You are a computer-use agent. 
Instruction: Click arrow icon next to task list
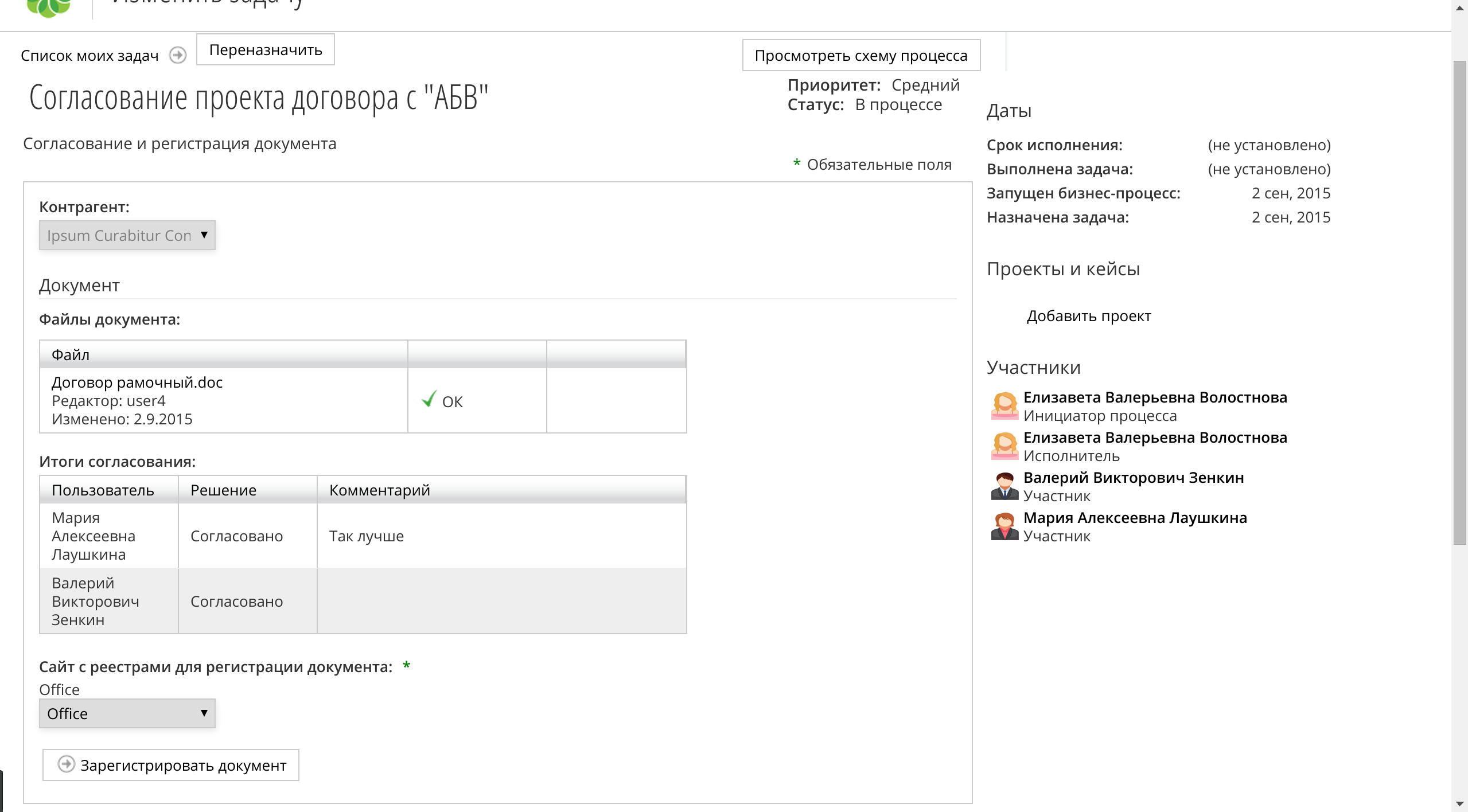tap(178, 55)
